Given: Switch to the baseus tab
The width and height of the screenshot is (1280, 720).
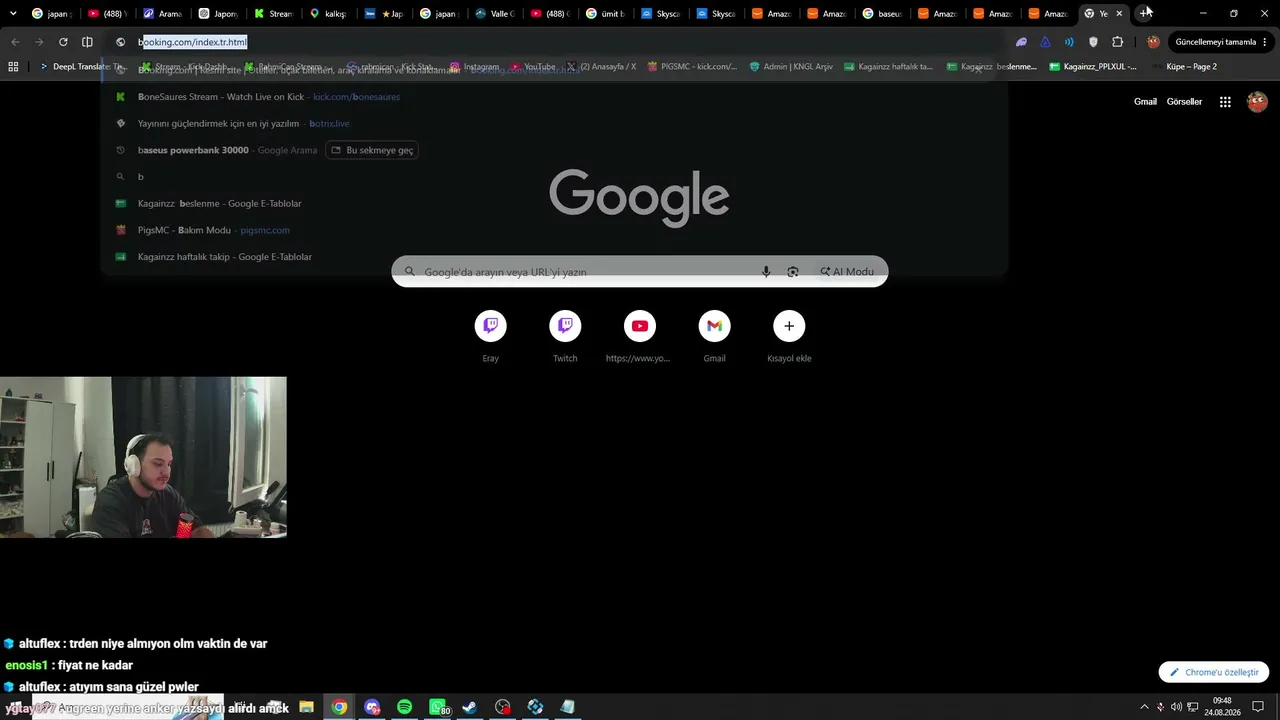Looking at the screenshot, I should coord(883,14).
